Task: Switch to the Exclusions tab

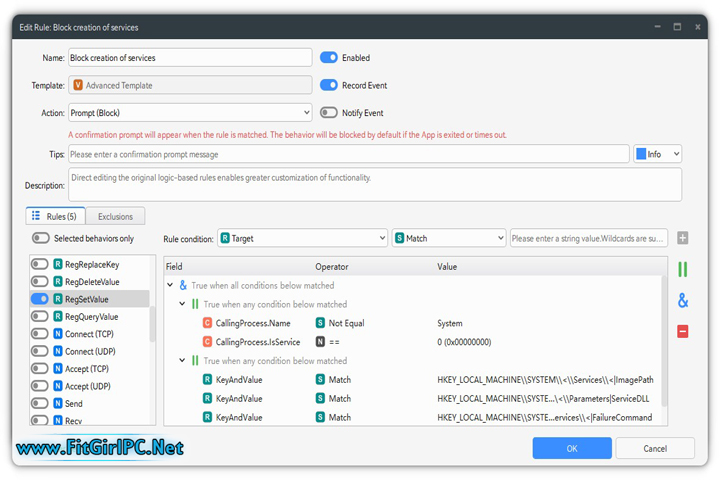Action: point(115,216)
